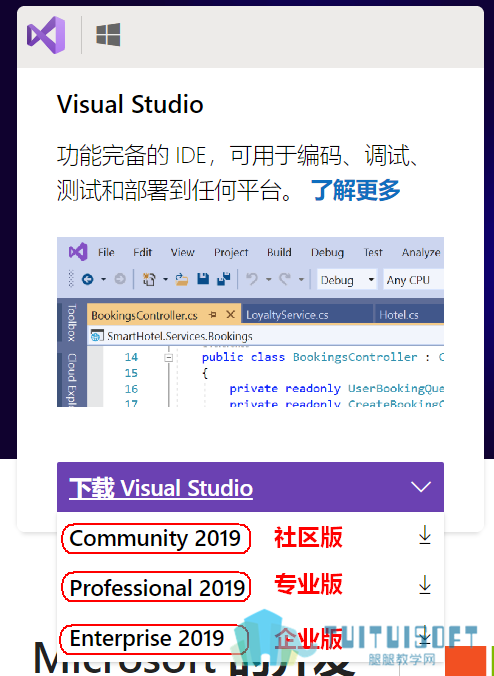Collapse the download dropdown with the chevron
This screenshot has height=676, width=494.
click(x=421, y=487)
